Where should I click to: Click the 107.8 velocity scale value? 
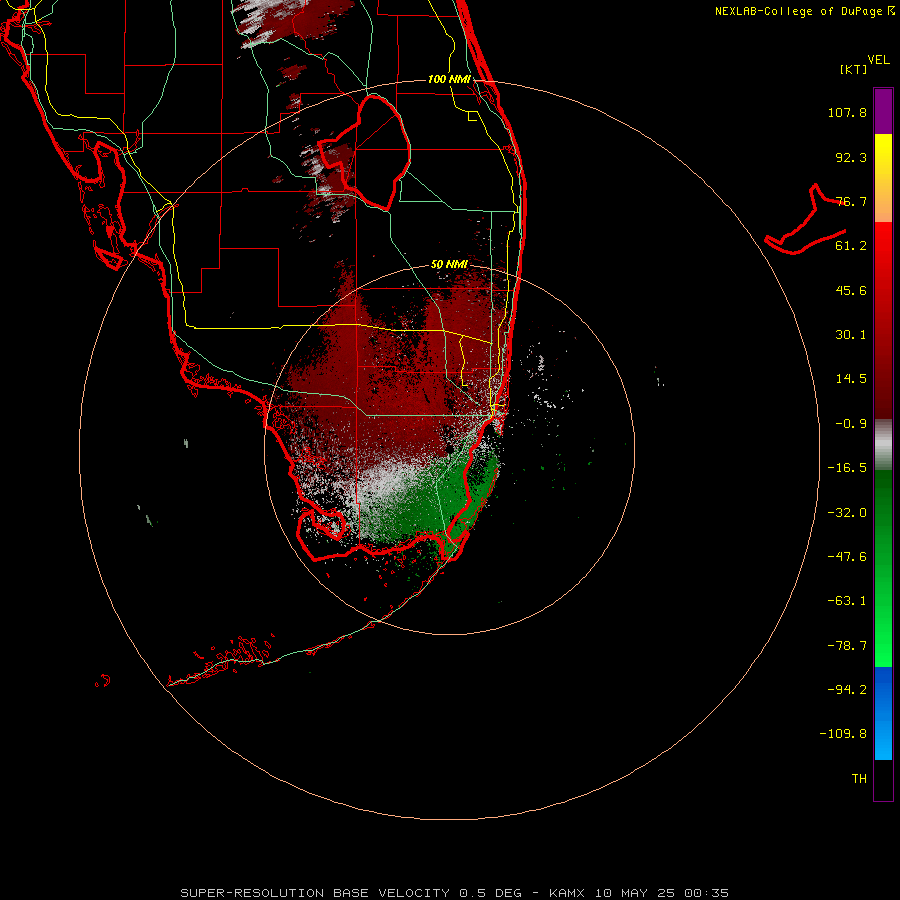tap(847, 112)
